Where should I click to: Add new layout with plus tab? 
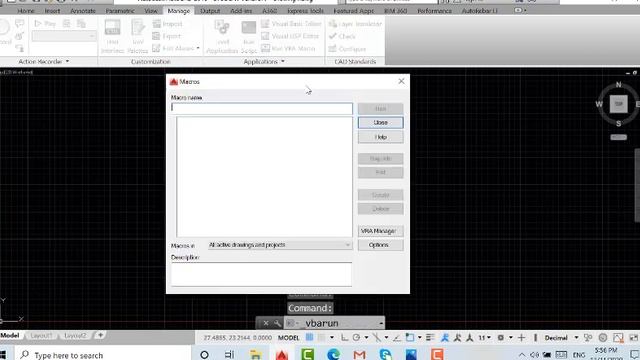pyautogui.click(x=100, y=335)
